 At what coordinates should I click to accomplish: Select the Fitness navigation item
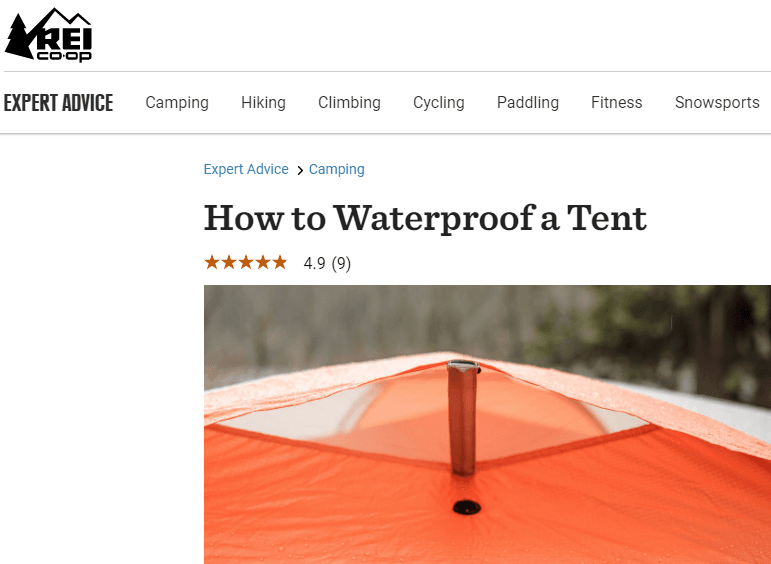click(x=616, y=103)
